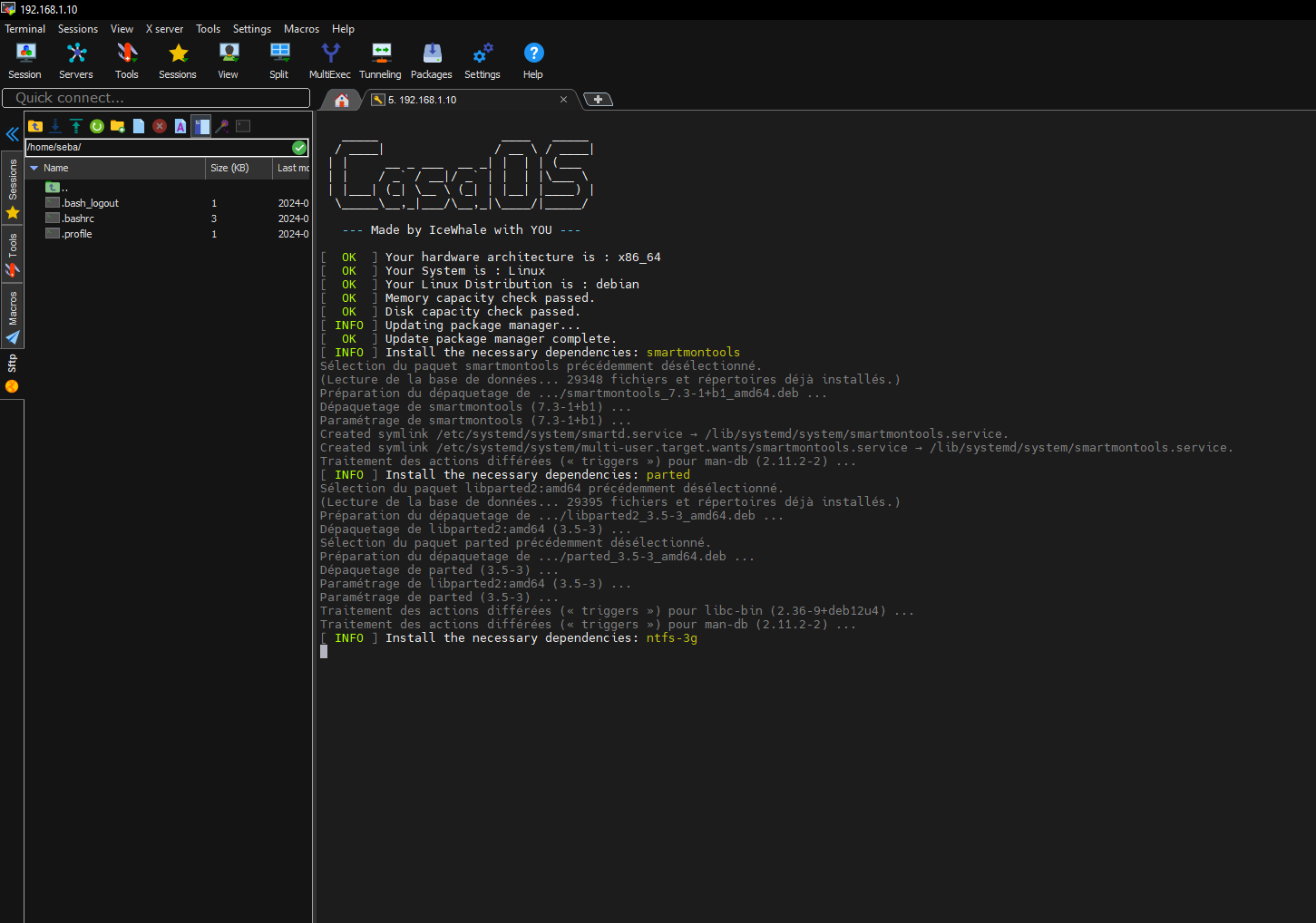Open the Macros vertical sidebar tab

click(13, 316)
